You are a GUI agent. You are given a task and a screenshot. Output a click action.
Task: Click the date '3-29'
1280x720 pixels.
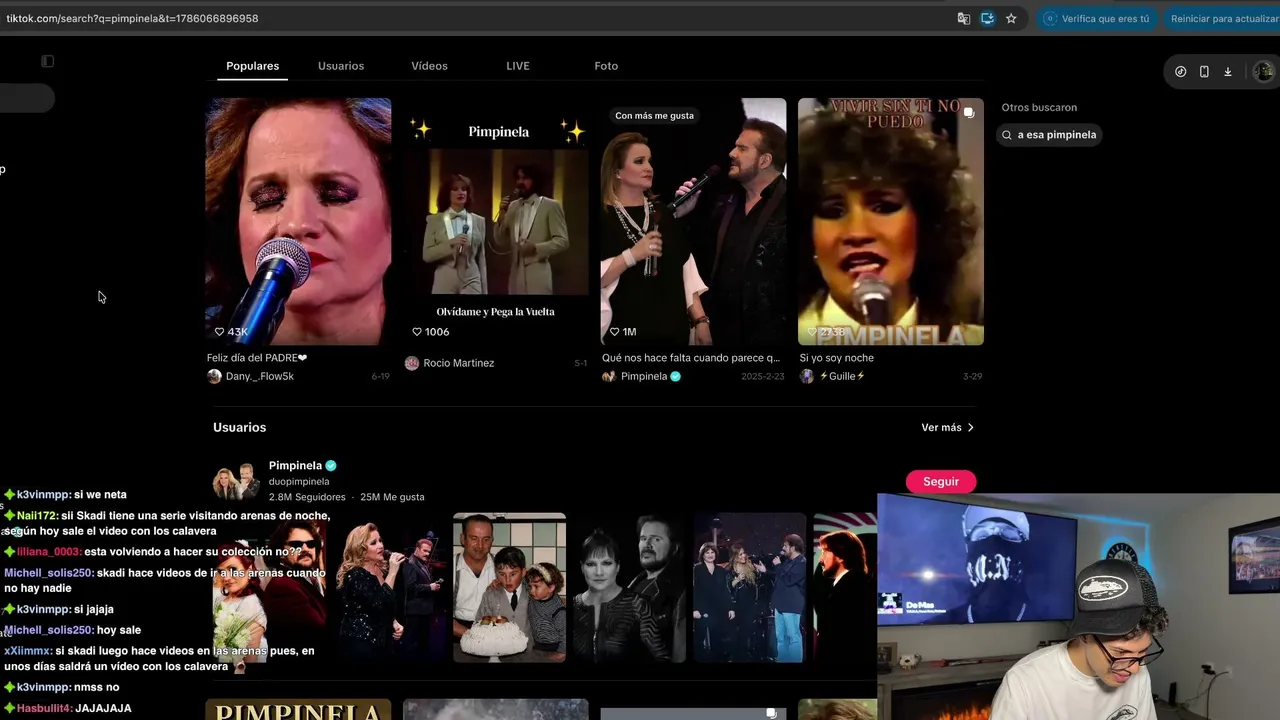pos(973,377)
